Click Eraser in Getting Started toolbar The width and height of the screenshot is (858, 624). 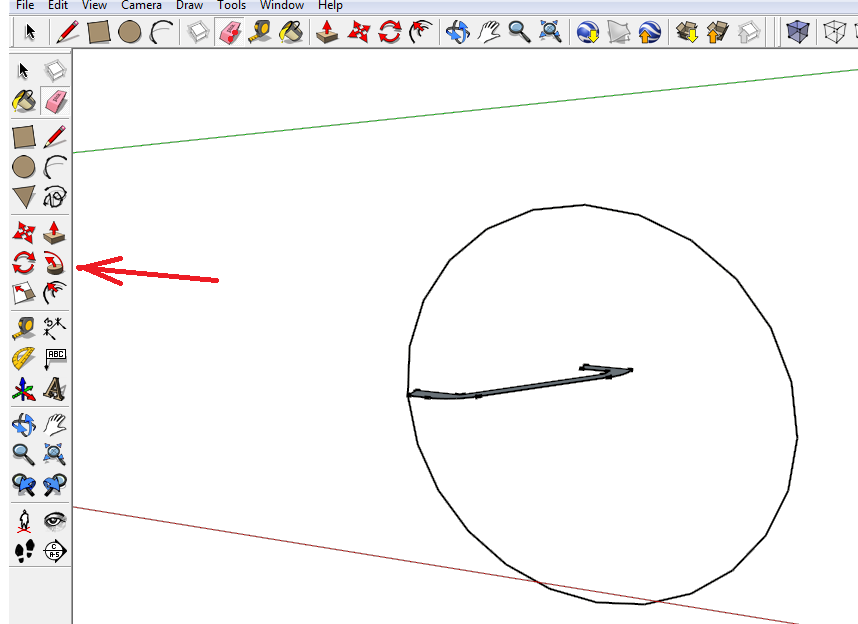pos(229,32)
